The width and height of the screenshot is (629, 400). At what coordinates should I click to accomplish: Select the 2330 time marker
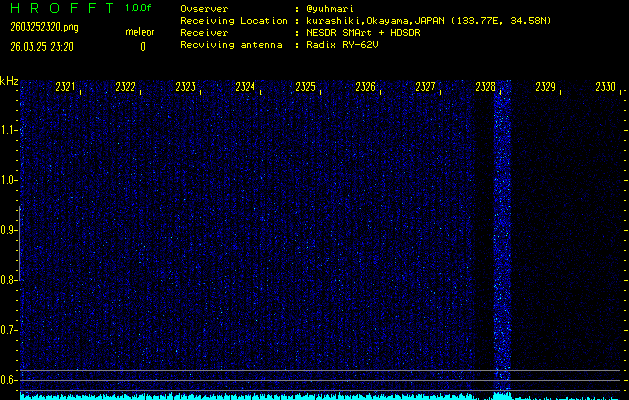coord(605,88)
